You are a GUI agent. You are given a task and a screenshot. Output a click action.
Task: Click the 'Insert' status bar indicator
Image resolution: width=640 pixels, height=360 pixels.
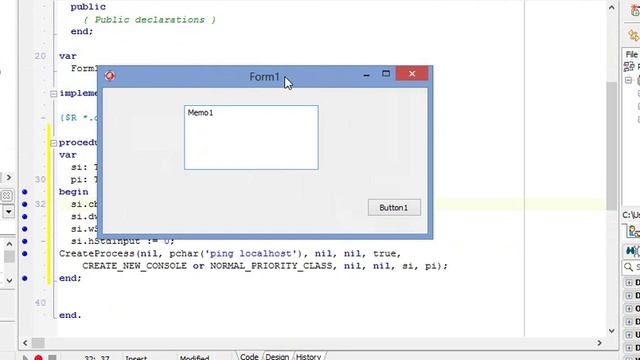point(136,358)
